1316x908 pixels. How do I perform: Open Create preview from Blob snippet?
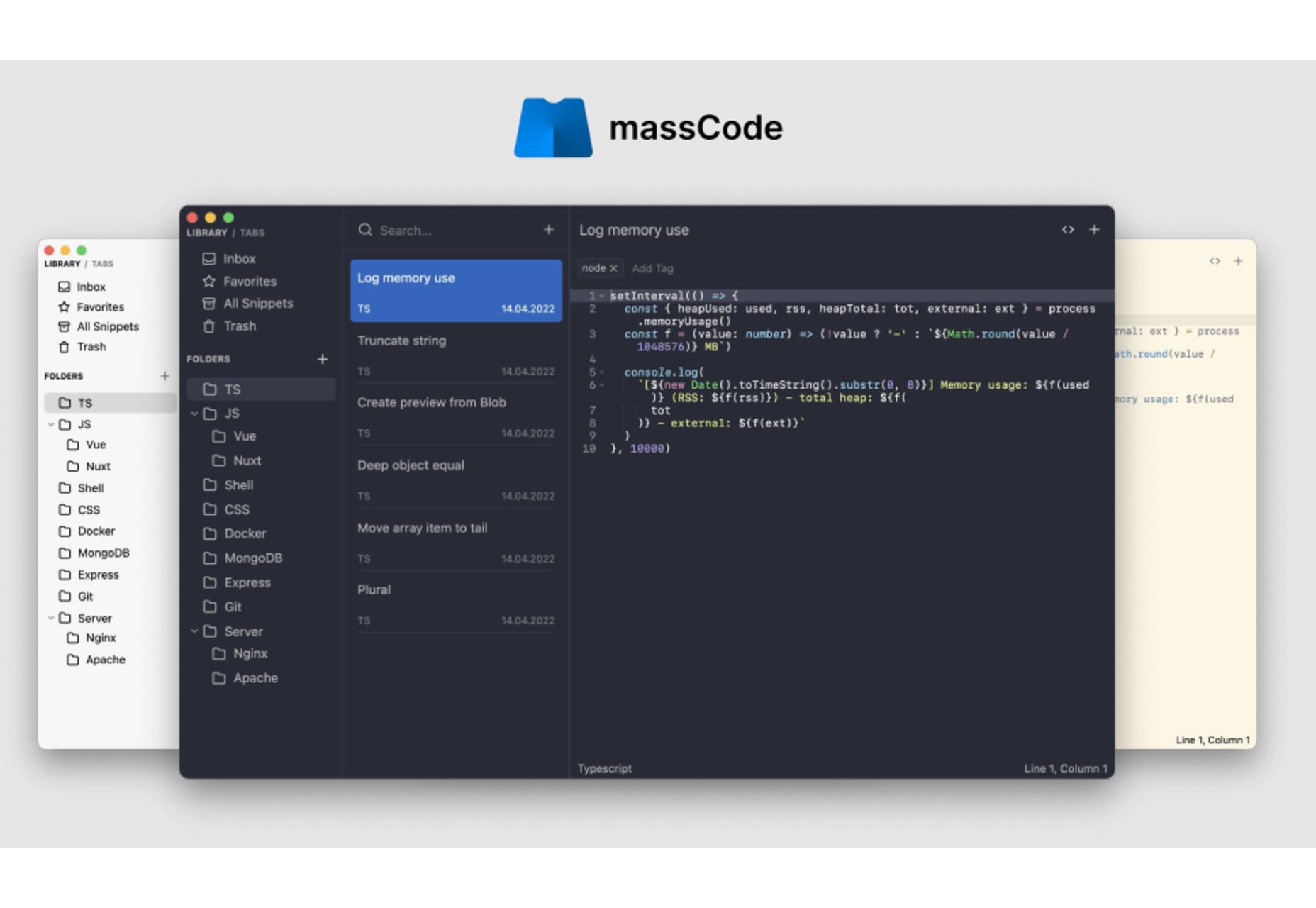pyautogui.click(x=456, y=416)
